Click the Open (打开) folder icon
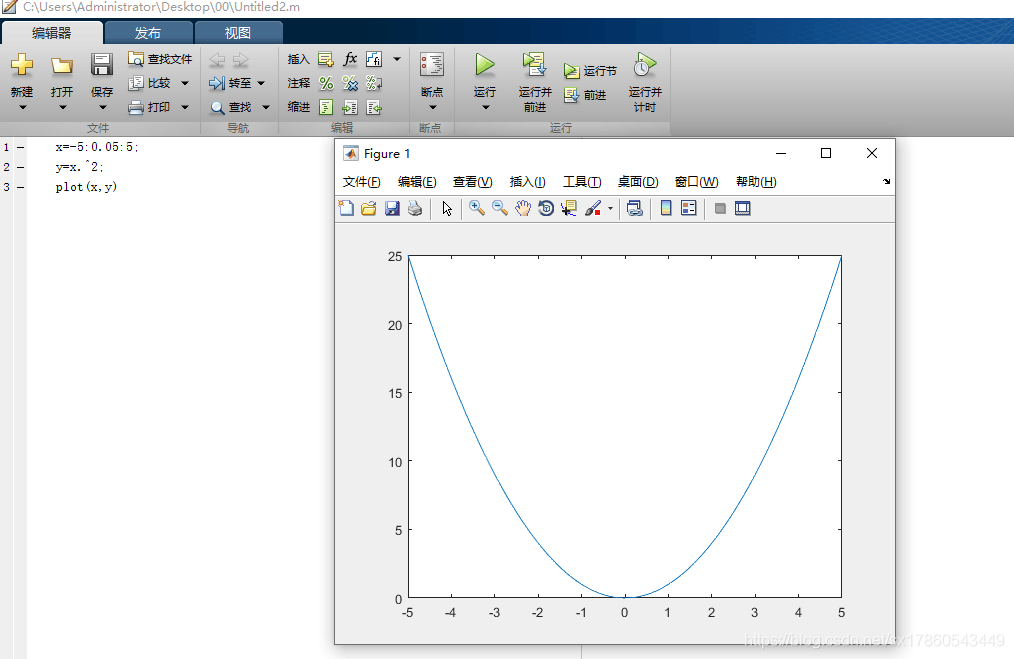The height and width of the screenshot is (659, 1014). click(x=62, y=65)
